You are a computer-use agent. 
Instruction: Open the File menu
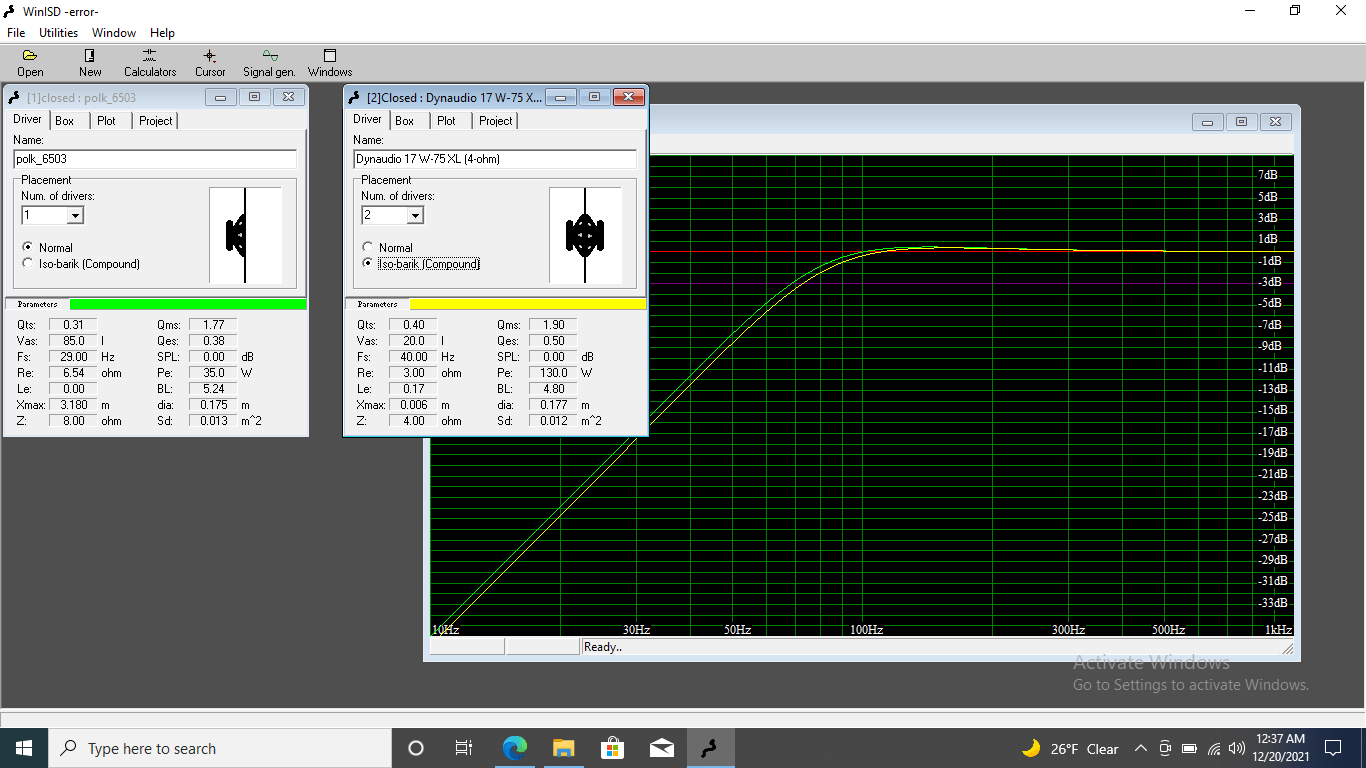(16, 33)
